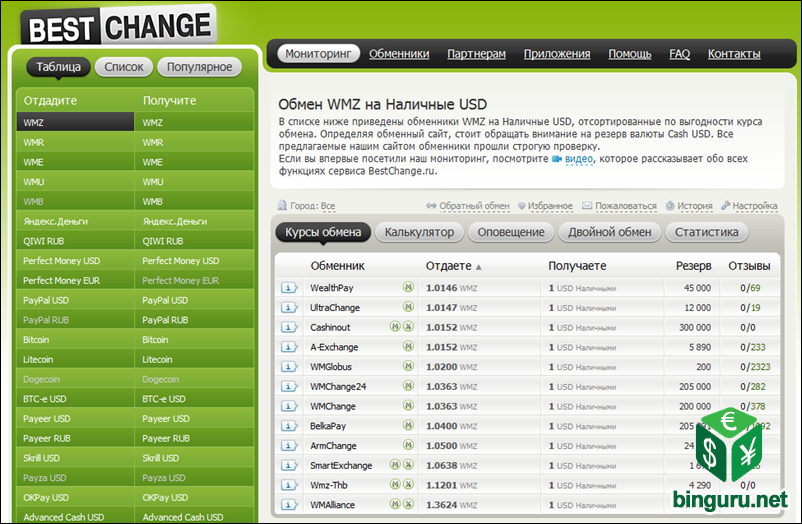Click the Настройка link
Viewport: 802px width, 524px height.
click(754, 206)
